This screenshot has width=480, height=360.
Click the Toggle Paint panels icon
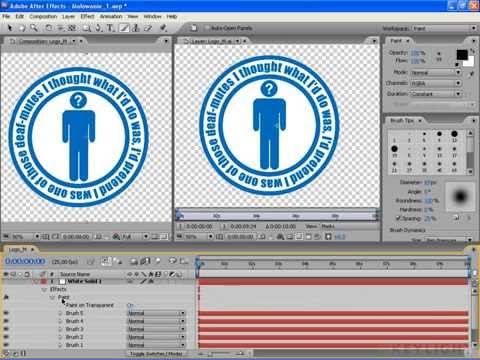click(194, 28)
